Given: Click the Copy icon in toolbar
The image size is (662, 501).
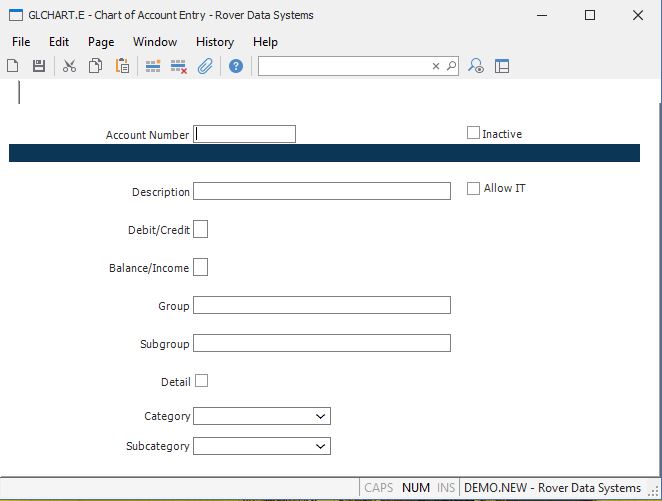Looking at the screenshot, I should coord(95,66).
